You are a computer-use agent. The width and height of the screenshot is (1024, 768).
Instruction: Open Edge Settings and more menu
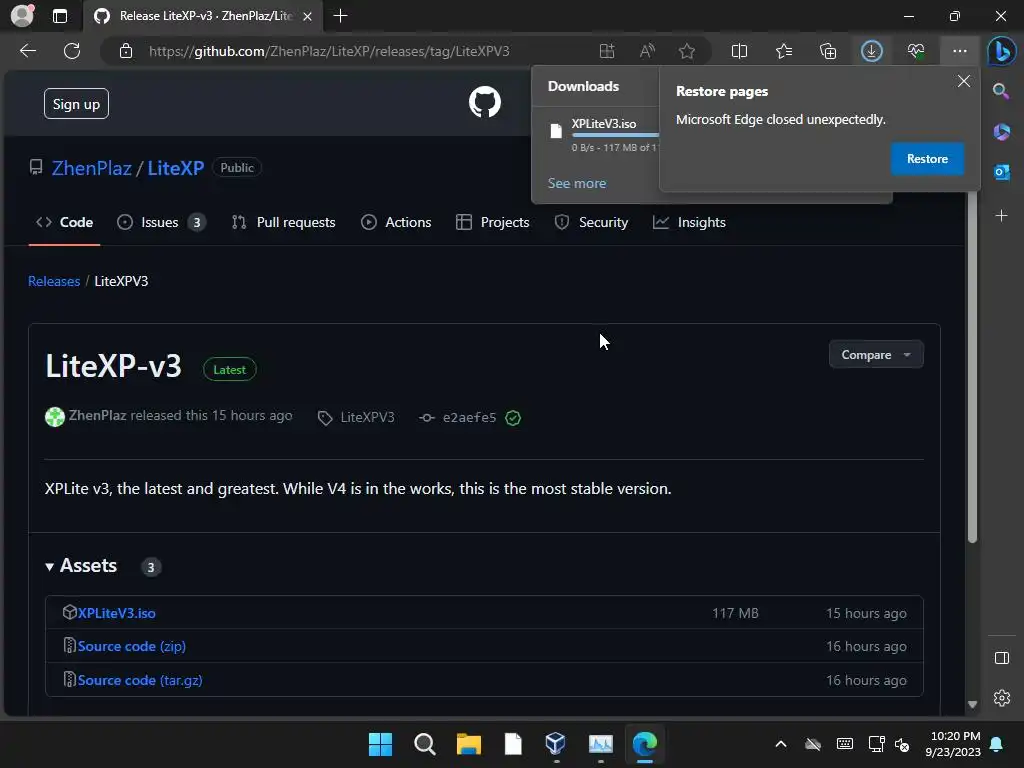point(959,51)
